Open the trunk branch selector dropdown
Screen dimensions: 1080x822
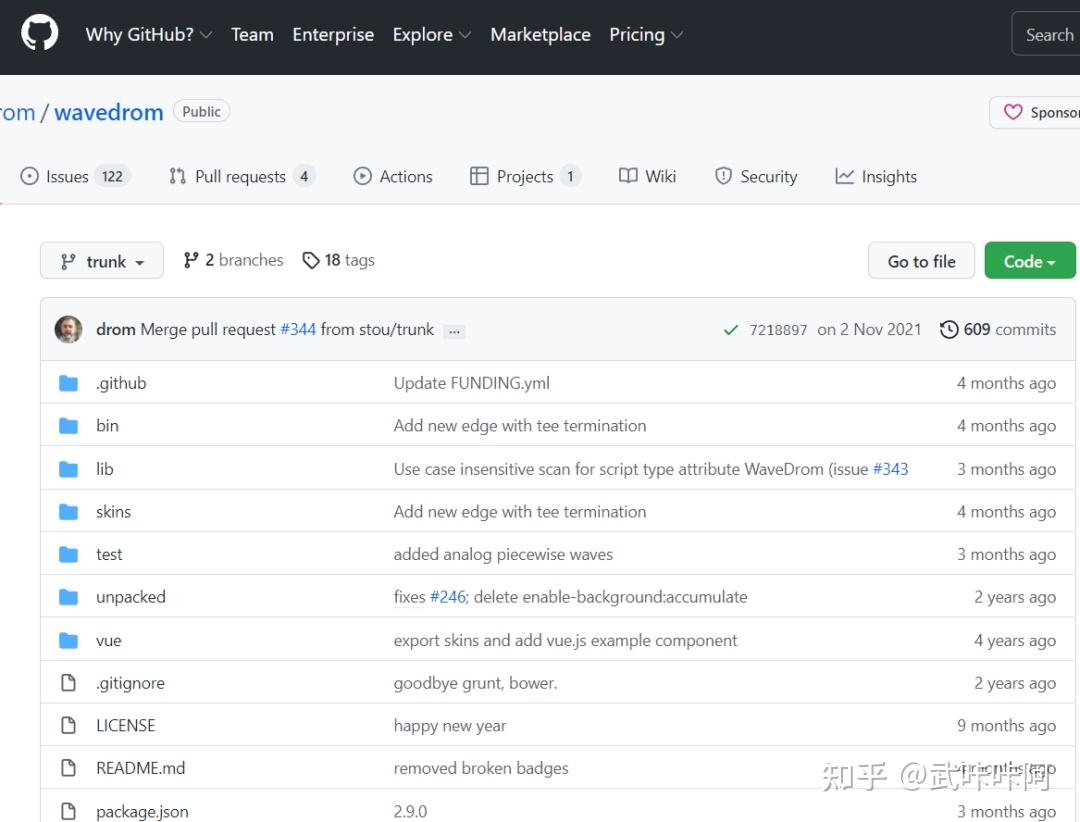[x=102, y=261]
